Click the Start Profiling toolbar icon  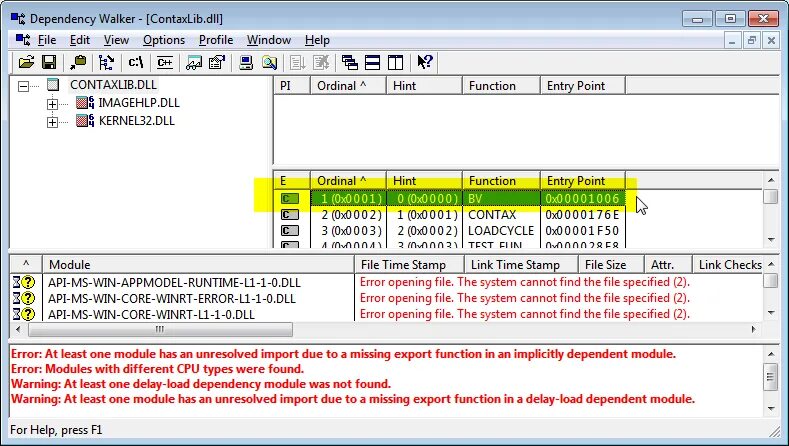297,62
